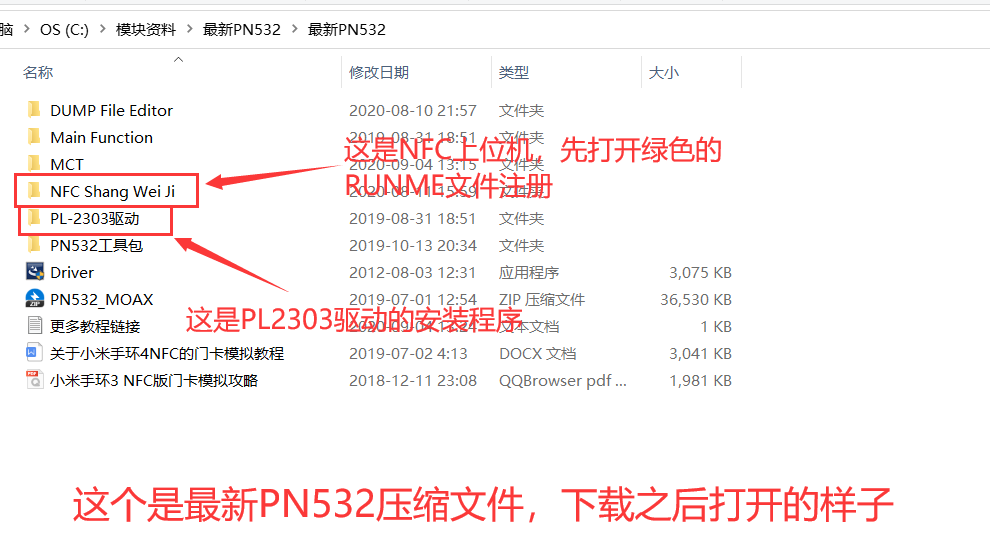Click the DOCX 文档 type cell

[x=538, y=354]
